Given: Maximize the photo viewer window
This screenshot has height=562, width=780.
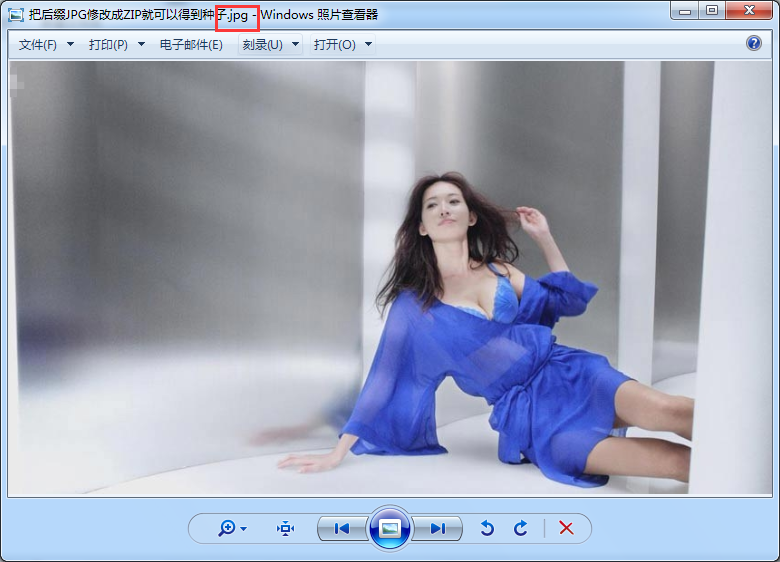Looking at the screenshot, I should 711,11.
